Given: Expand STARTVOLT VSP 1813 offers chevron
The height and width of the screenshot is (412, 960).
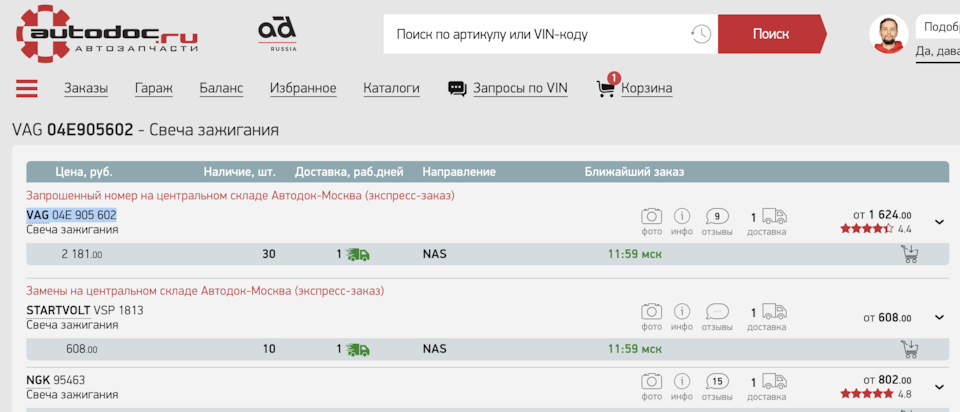Looking at the screenshot, I should tap(939, 318).
